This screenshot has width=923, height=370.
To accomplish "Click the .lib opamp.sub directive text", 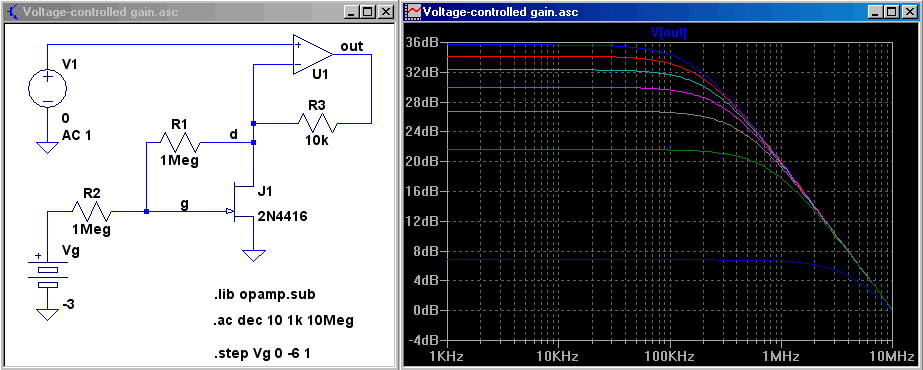I will point(261,294).
